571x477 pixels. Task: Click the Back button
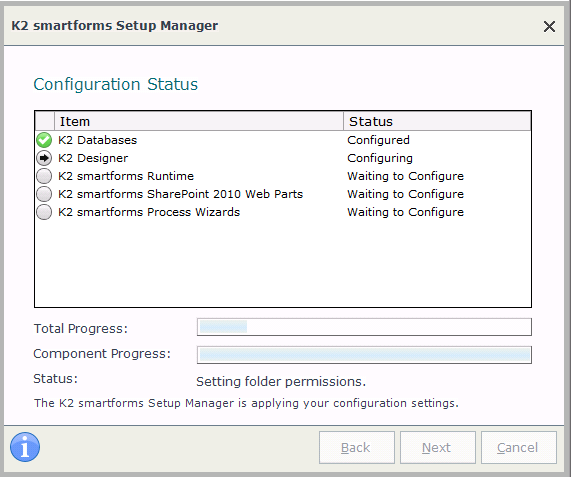tap(357, 448)
